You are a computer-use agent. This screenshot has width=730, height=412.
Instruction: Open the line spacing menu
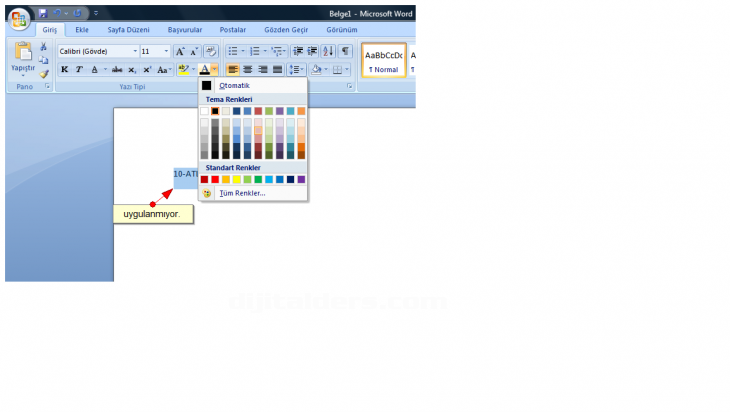(x=296, y=69)
